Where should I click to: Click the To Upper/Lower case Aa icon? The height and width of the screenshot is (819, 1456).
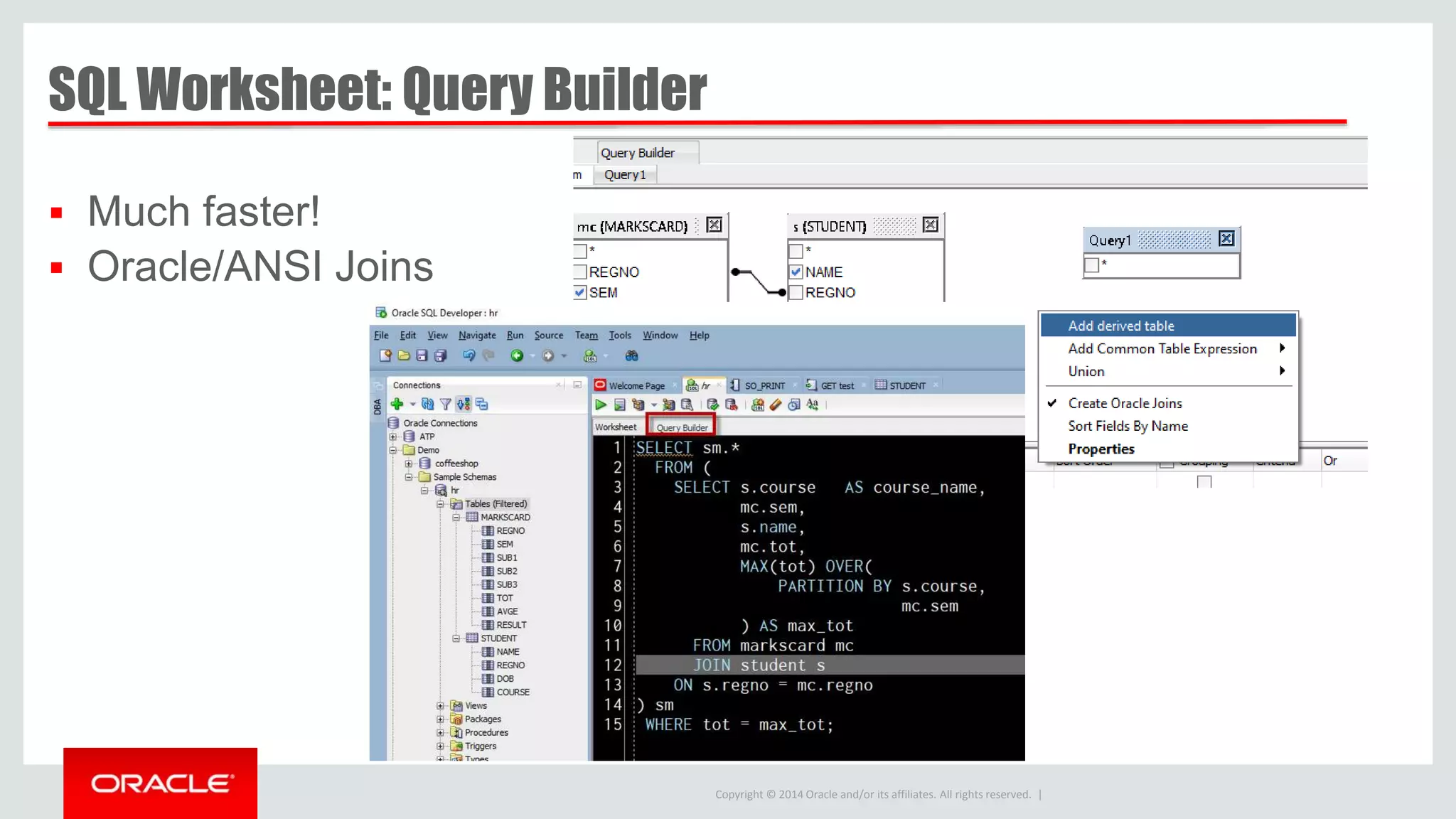pyautogui.click(x=813, y=405)
